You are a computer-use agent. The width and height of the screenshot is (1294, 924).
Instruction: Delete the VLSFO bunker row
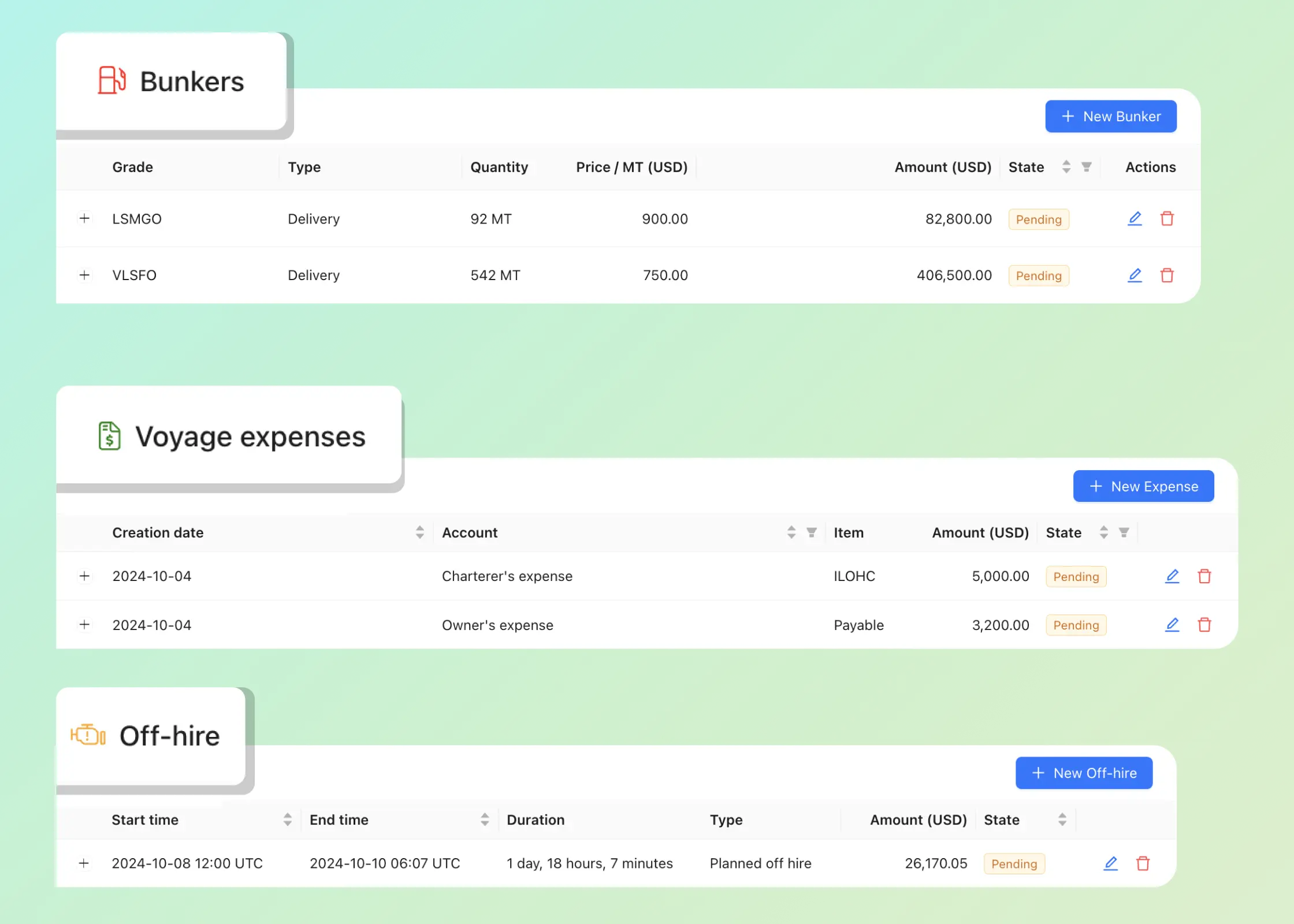pos(1167,275)
